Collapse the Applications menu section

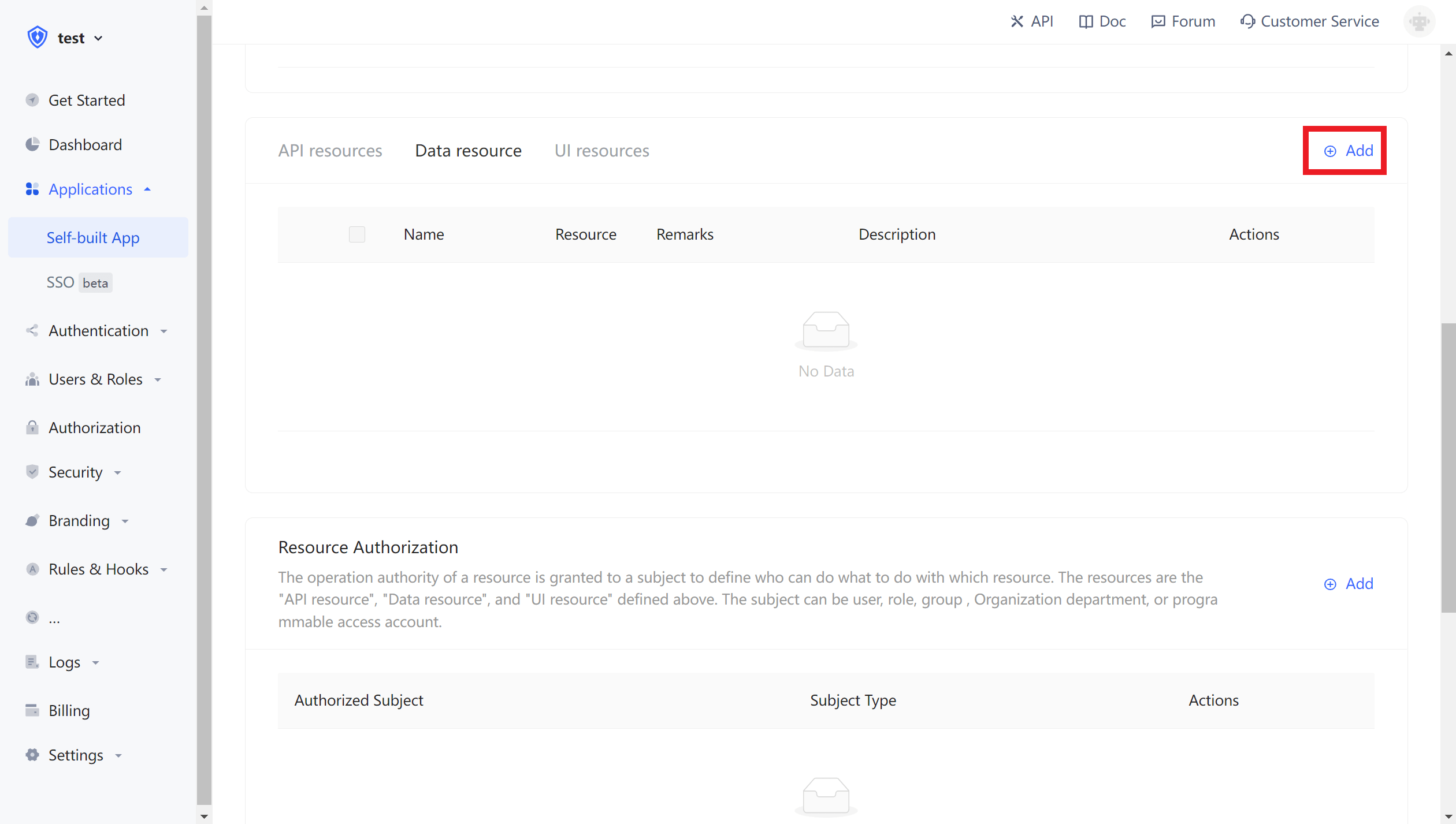point(90,189)
